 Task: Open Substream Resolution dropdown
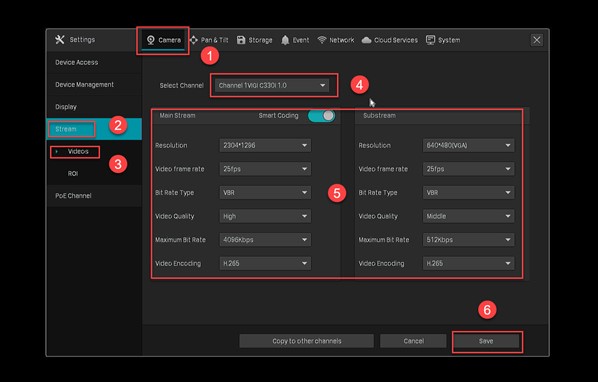(468, 145)
